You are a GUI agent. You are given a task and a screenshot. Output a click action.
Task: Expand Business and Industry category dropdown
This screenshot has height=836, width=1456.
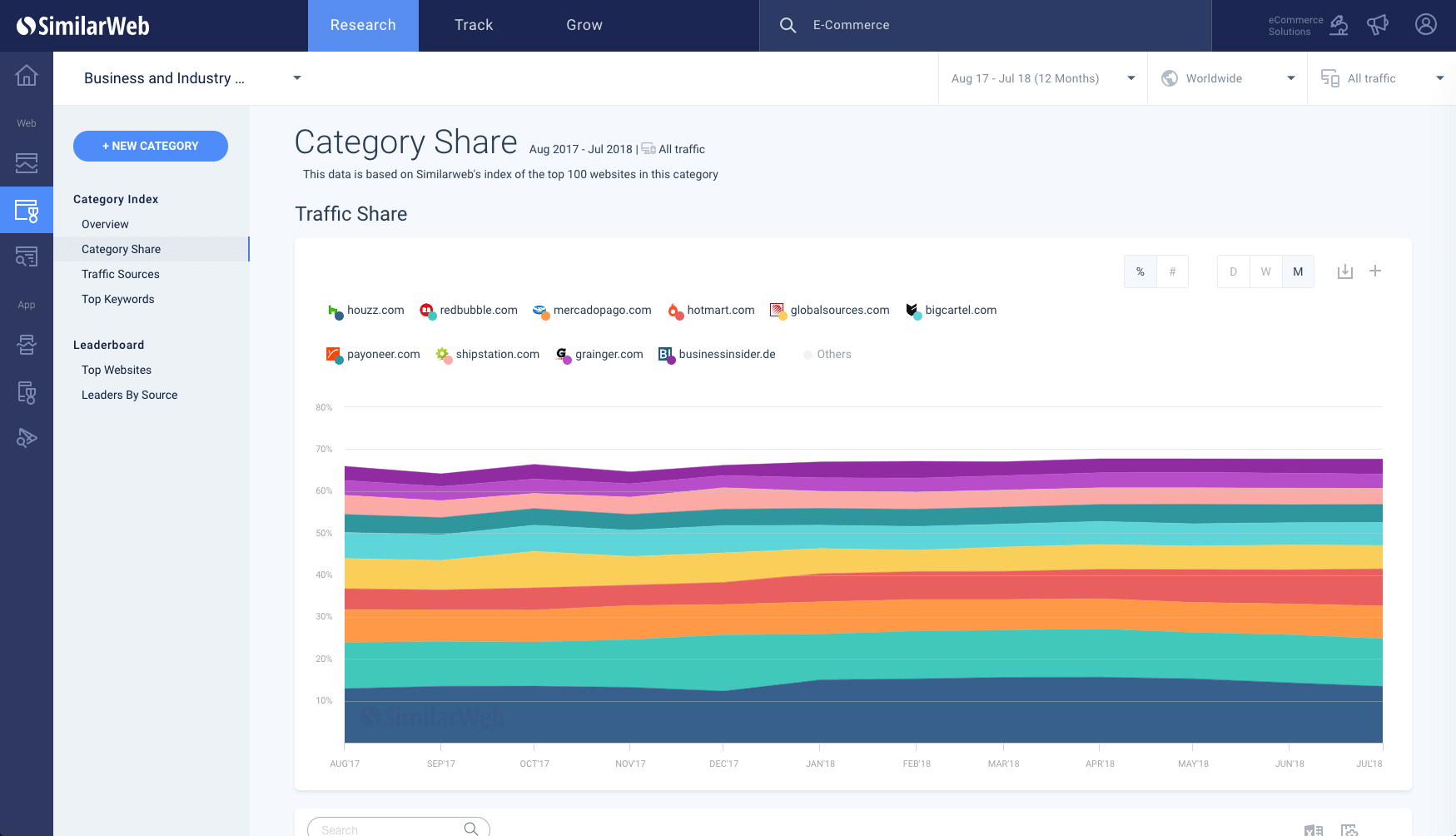click(193, 78)
